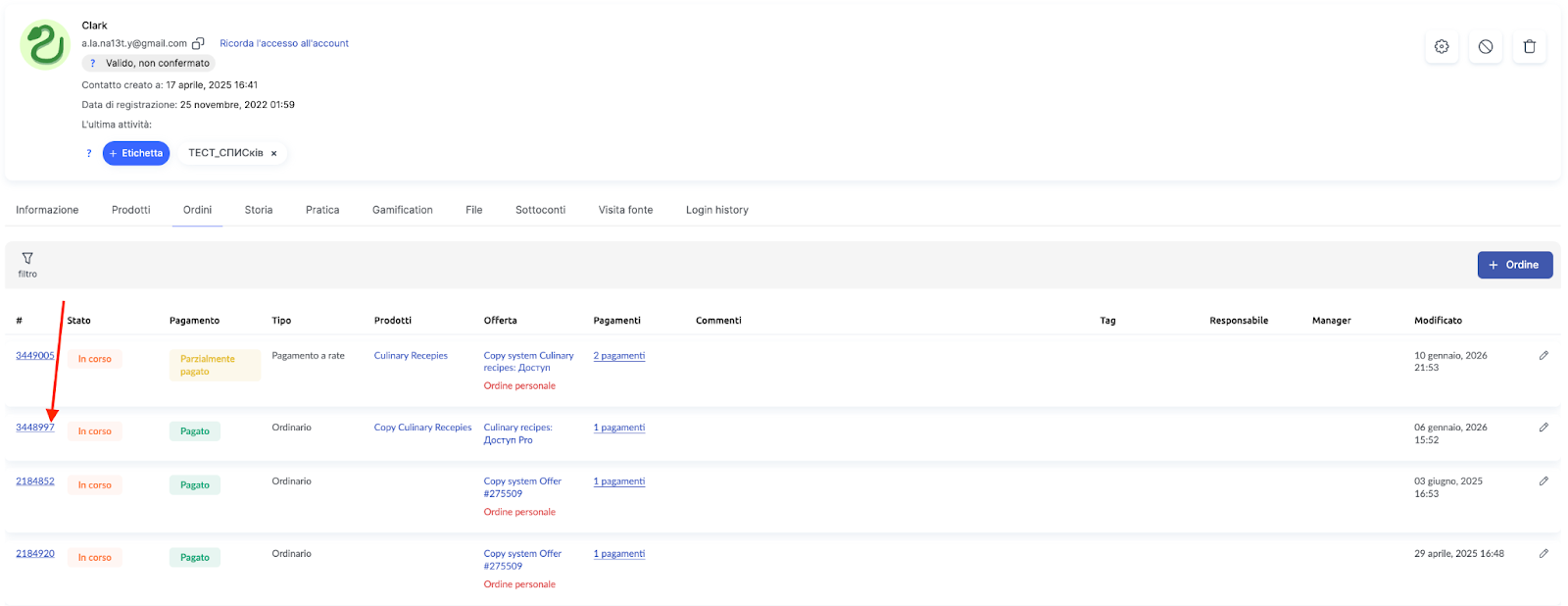The image size is (1568, 606).
Task: Click the block contact icon
Action: click(x=1486, y=46)
